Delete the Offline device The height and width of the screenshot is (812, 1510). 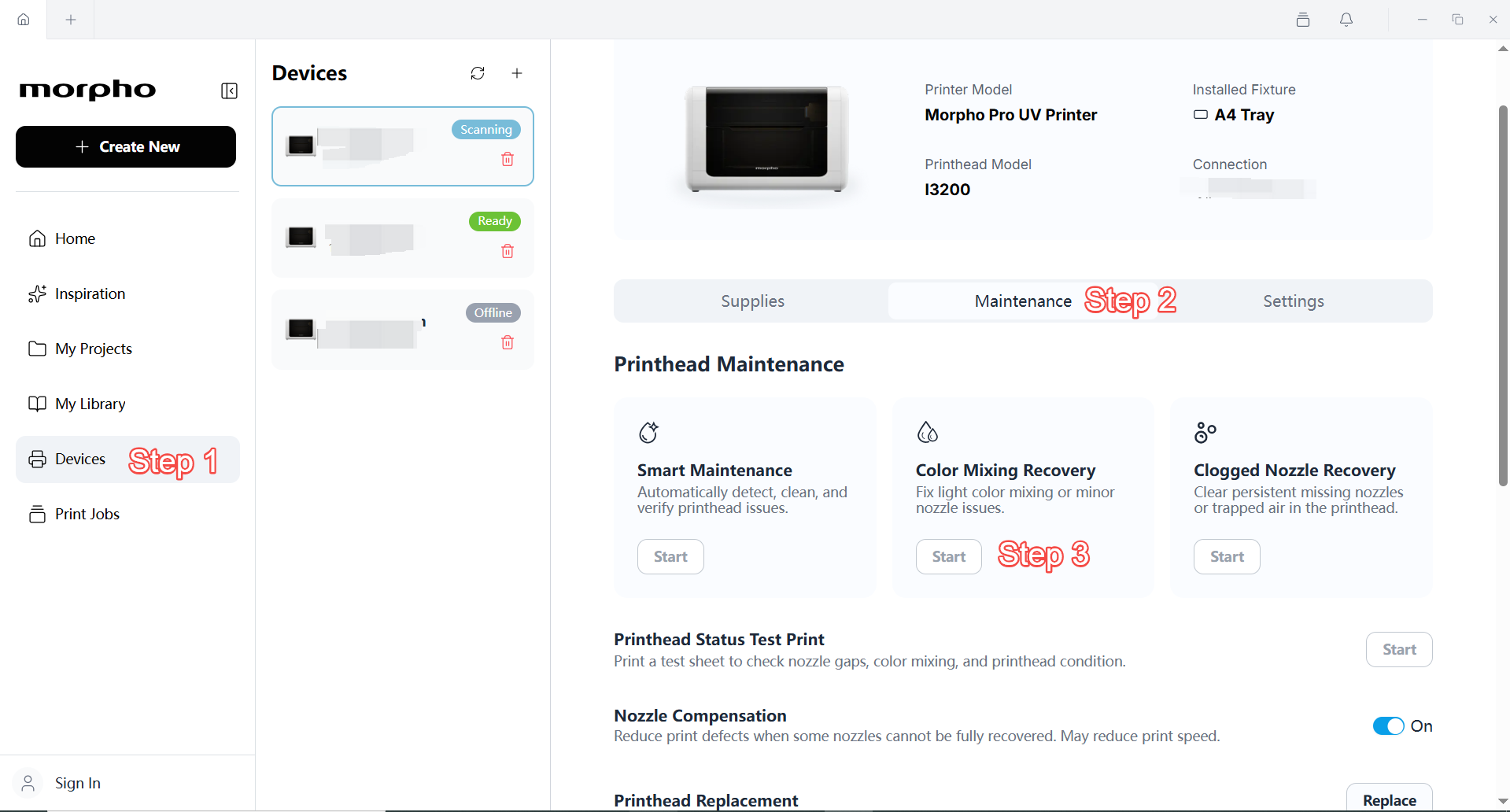click(508, 342)
